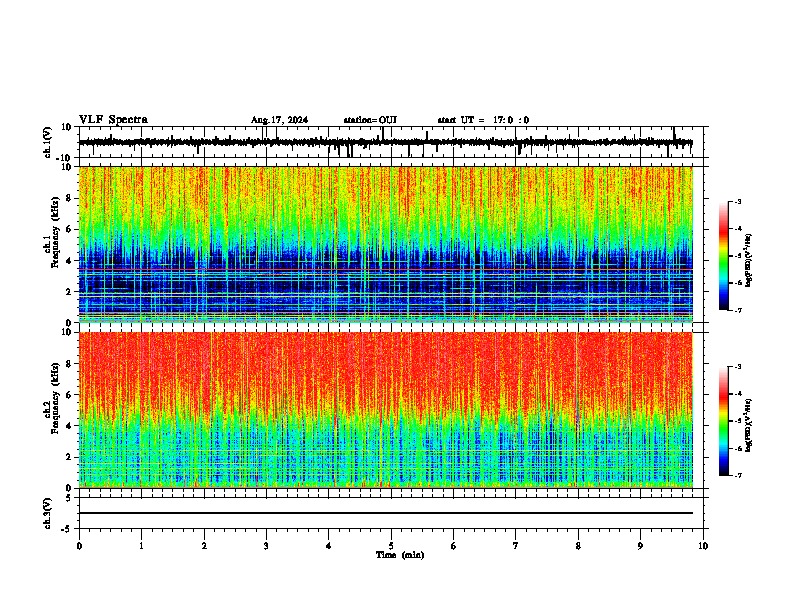This screenshot has width=792, height=612.
Task: Click time axis tick label "4"
Action: coord(329,546)
